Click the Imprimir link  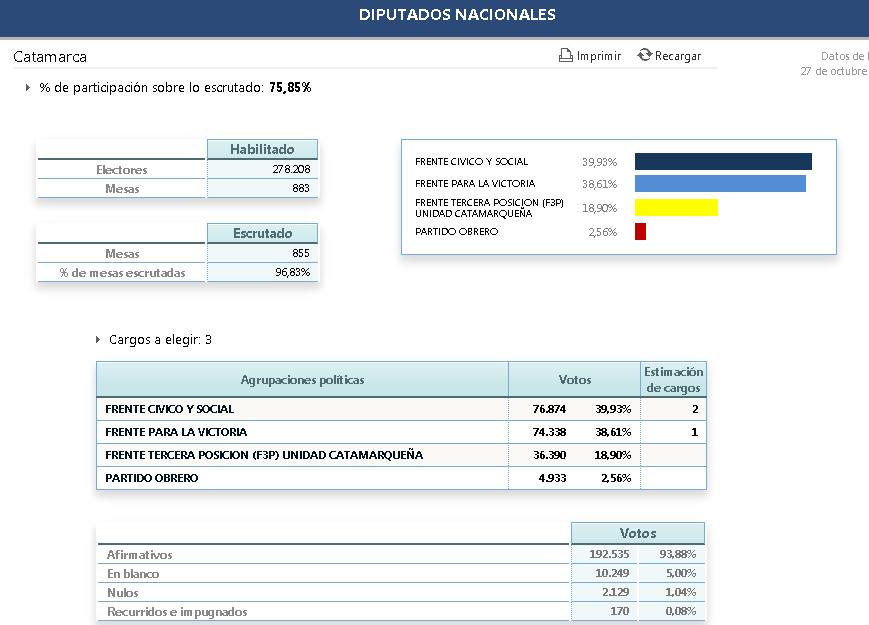(598, 57)
